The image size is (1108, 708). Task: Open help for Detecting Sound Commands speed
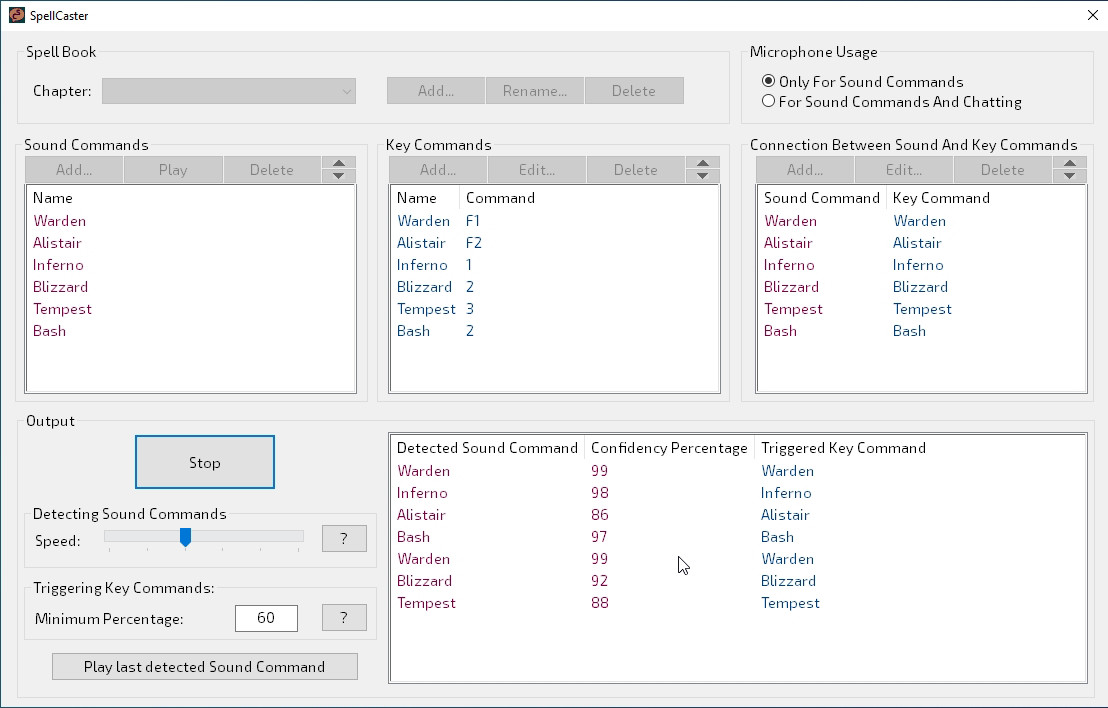[344, 539]
